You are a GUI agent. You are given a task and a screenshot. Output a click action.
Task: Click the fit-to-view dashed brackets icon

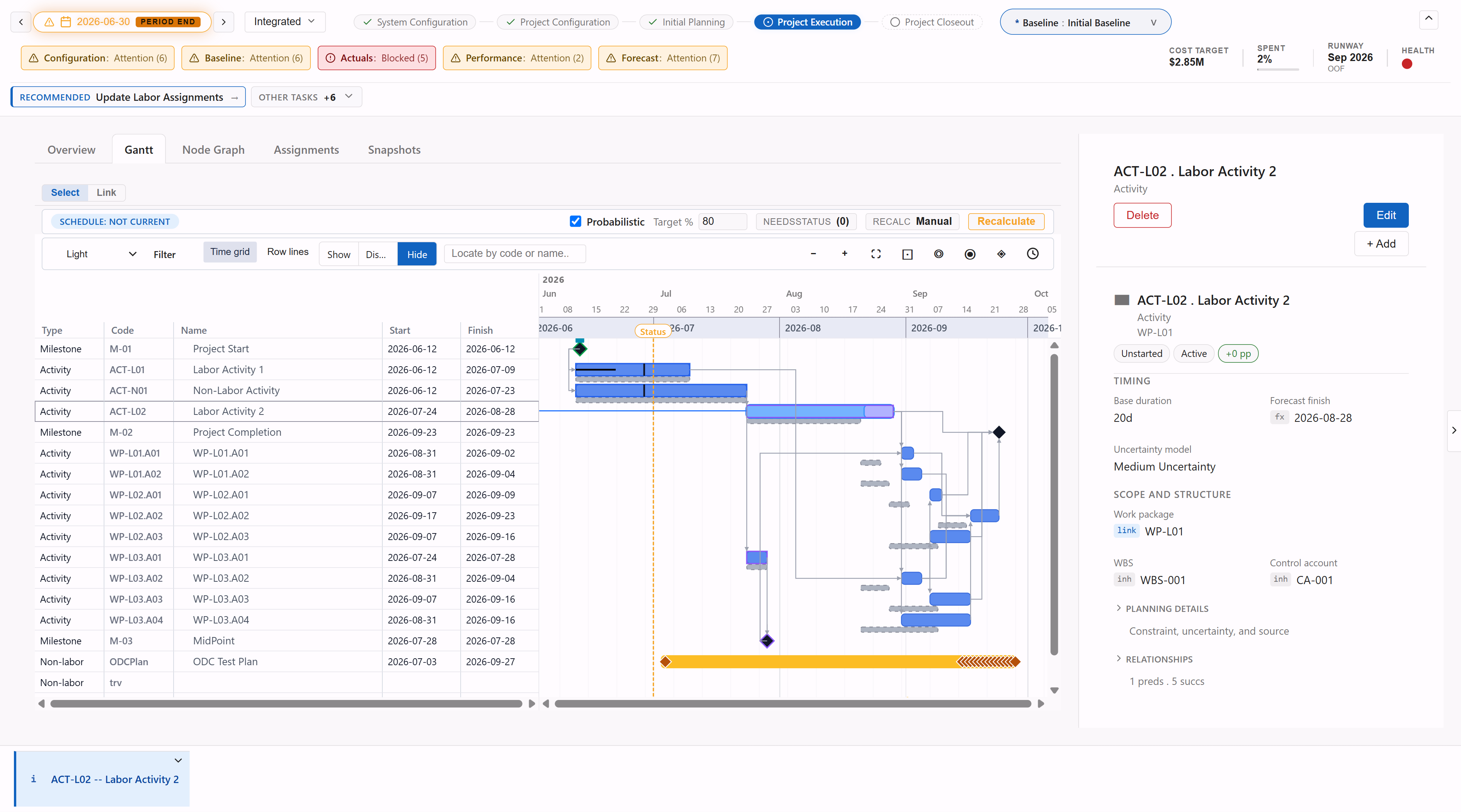pos(876,253)
